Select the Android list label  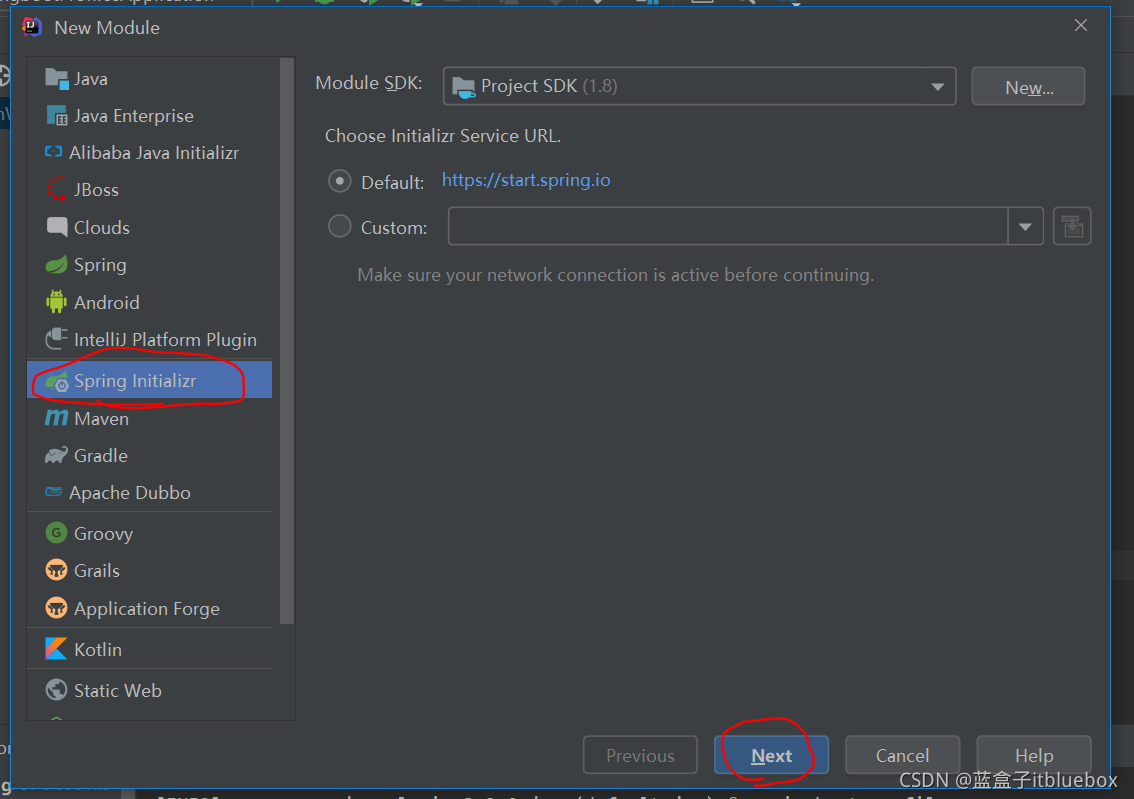pos(106,302)
